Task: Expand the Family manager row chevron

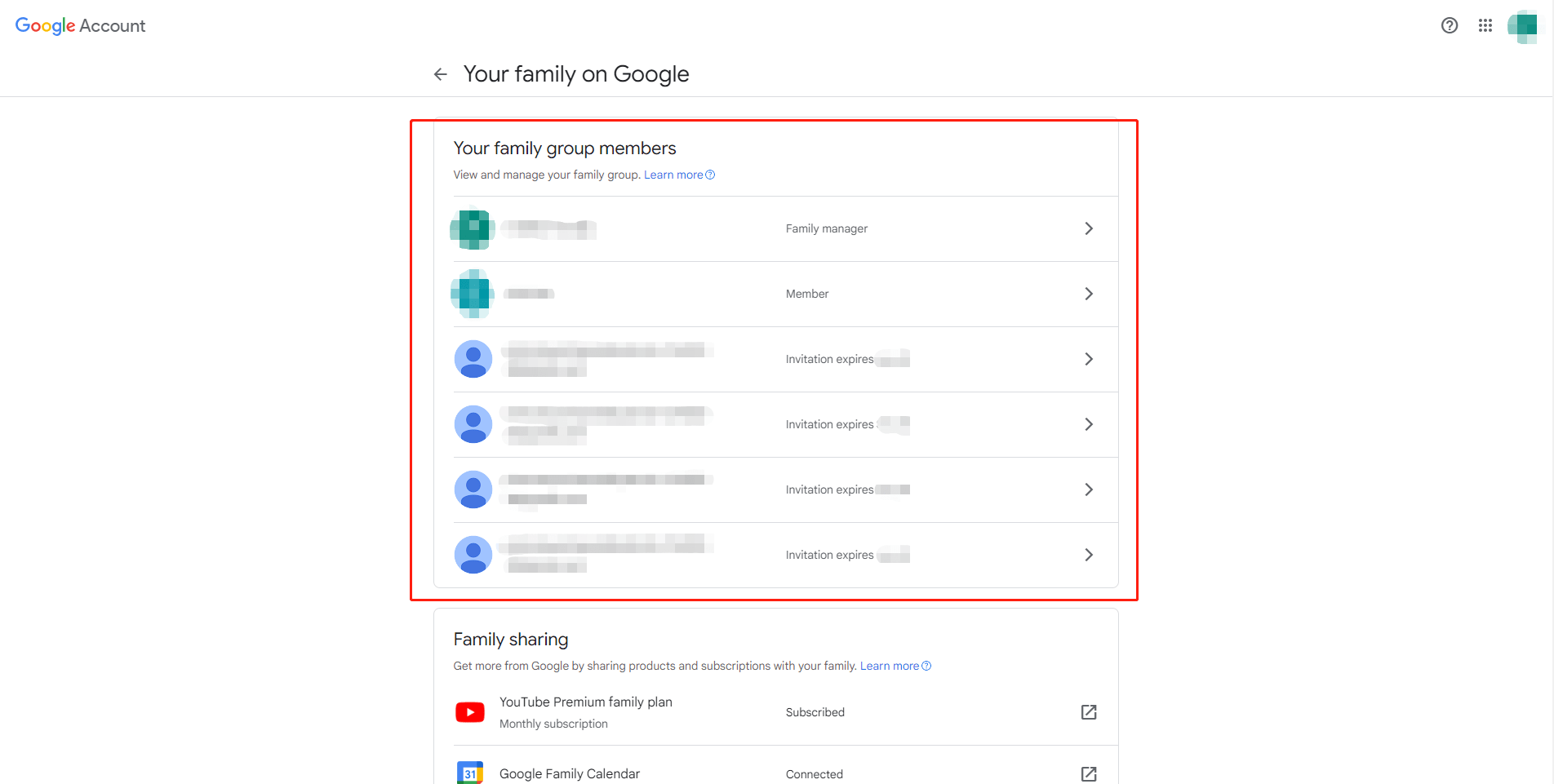Action: [1089, 228]
